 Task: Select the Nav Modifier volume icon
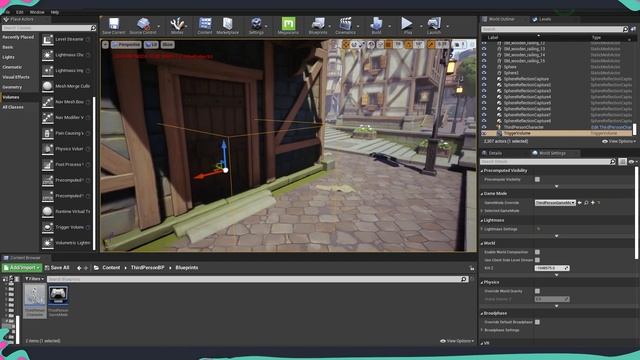(x=47, y=118)
